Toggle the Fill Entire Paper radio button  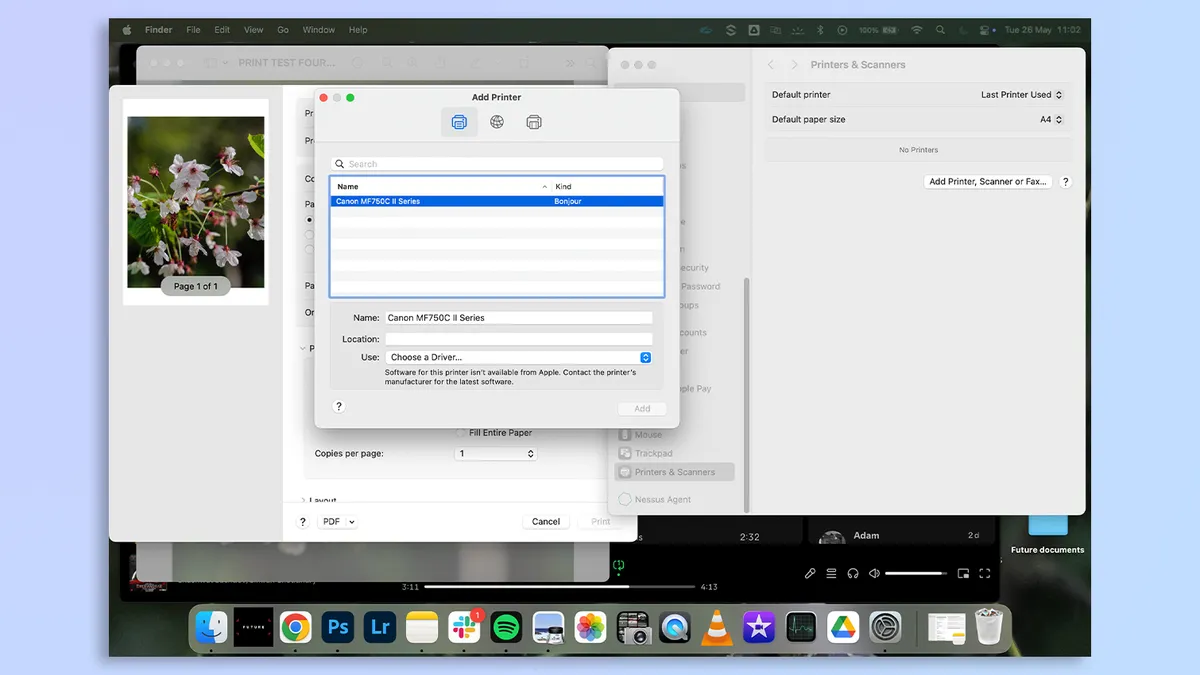click(461, 433)
